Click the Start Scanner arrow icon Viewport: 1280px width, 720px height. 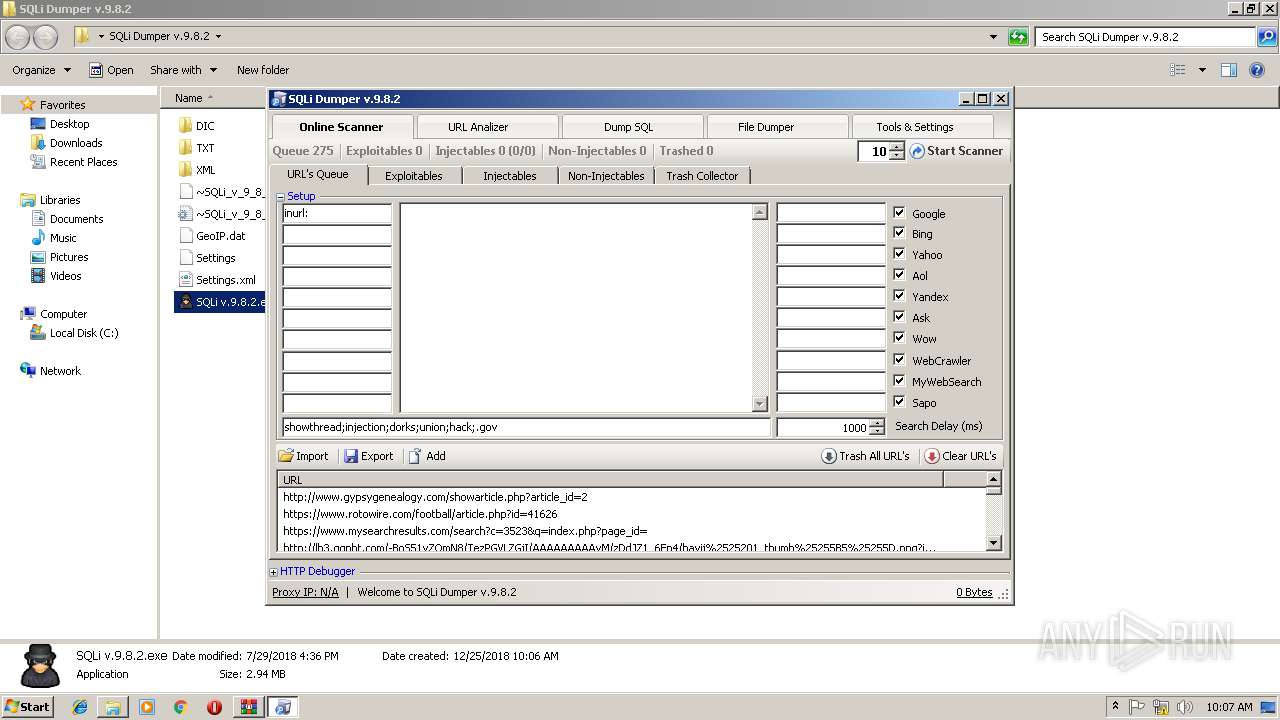(917, 151)
